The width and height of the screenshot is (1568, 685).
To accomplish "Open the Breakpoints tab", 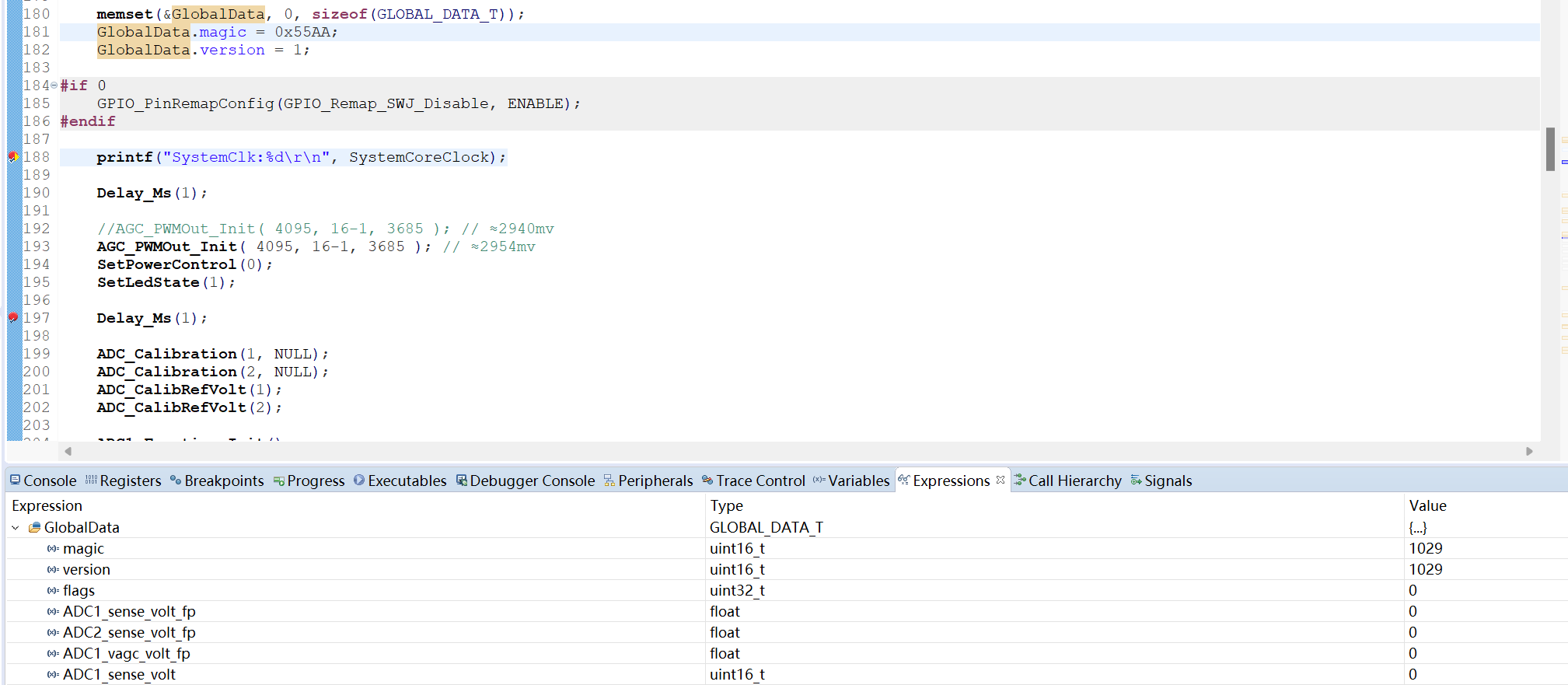I will coord(217,481).
